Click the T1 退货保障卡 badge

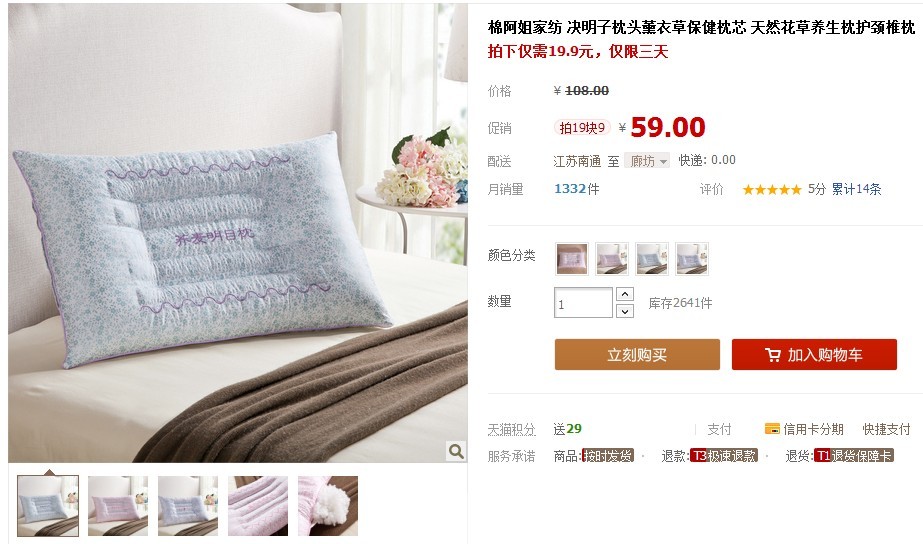[854, 456]
